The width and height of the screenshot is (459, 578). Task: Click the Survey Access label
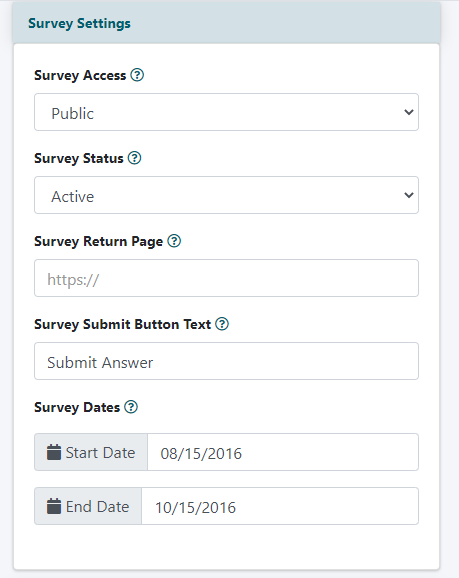click(80, 75)
